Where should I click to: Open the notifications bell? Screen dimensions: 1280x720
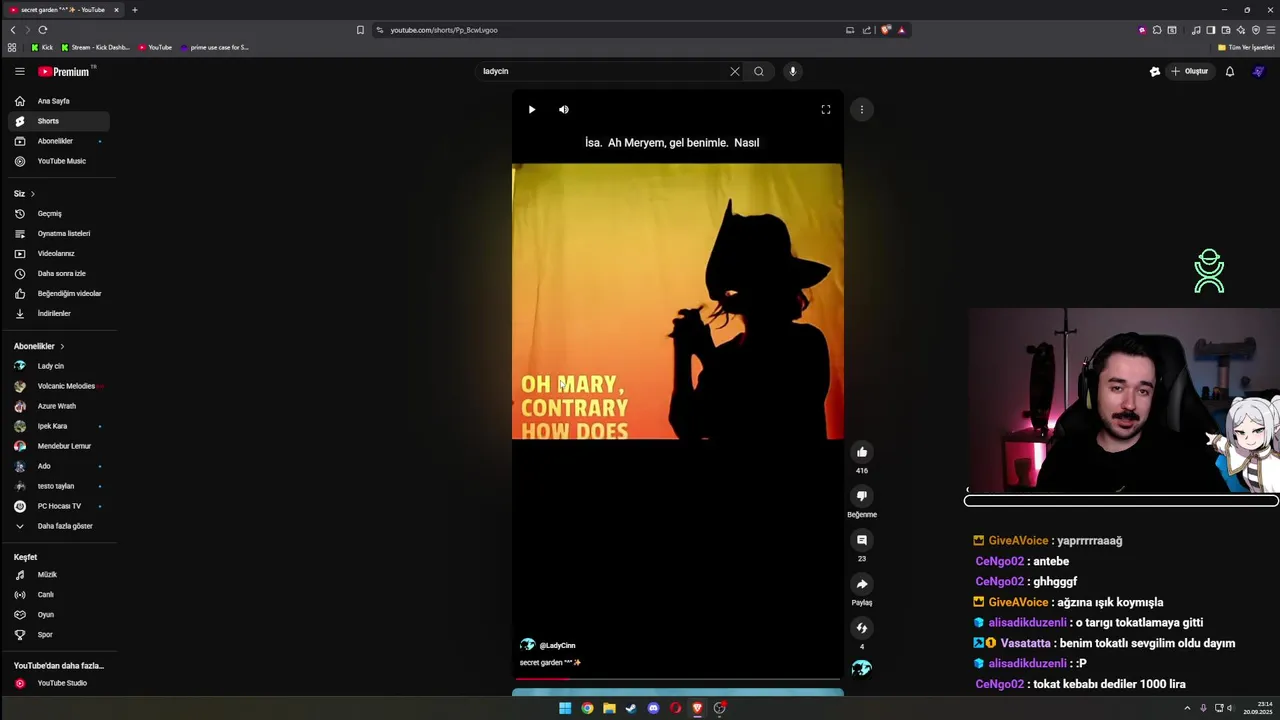1230,71
